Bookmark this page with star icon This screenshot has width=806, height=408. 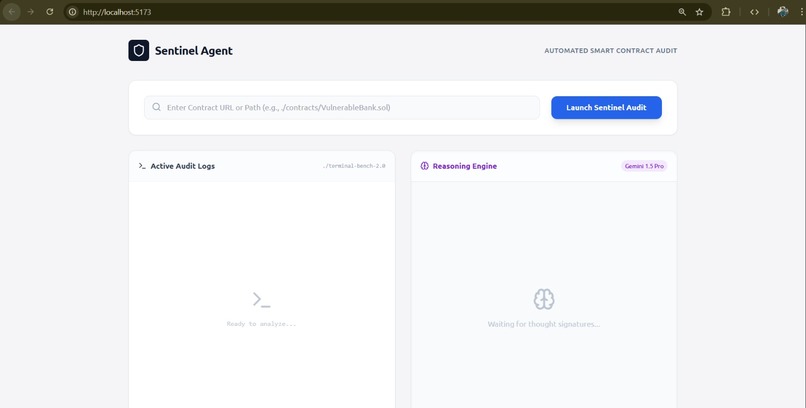coord(700,12)
